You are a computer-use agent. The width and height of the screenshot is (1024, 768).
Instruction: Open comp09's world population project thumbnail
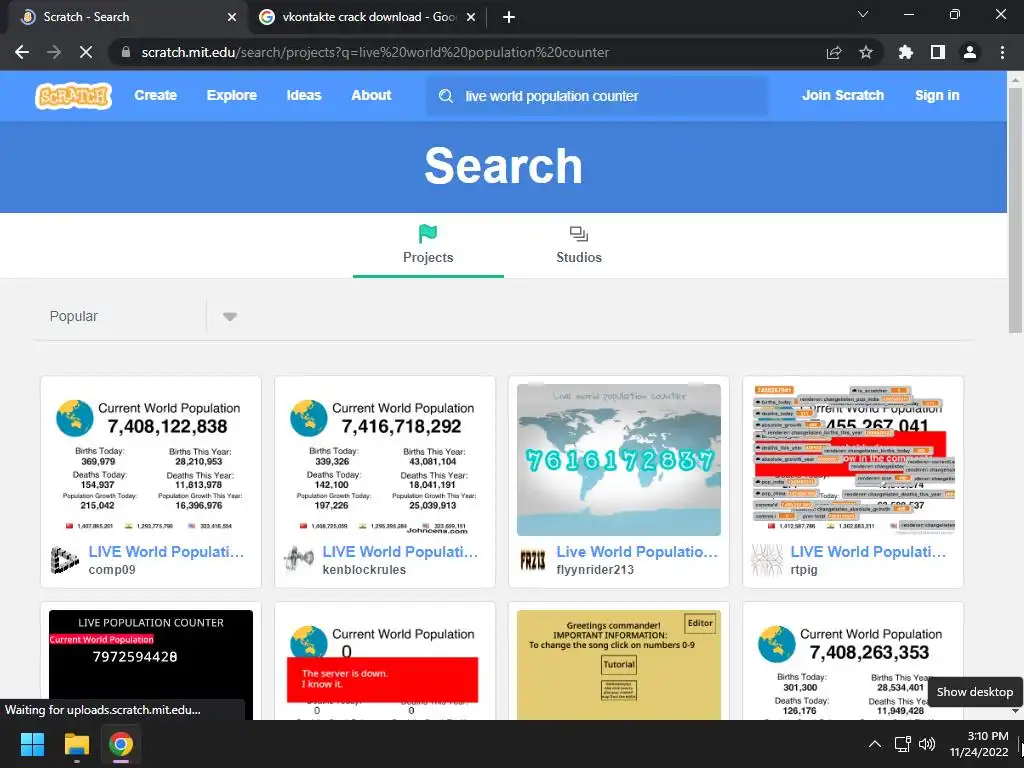(x=151, y=460)
